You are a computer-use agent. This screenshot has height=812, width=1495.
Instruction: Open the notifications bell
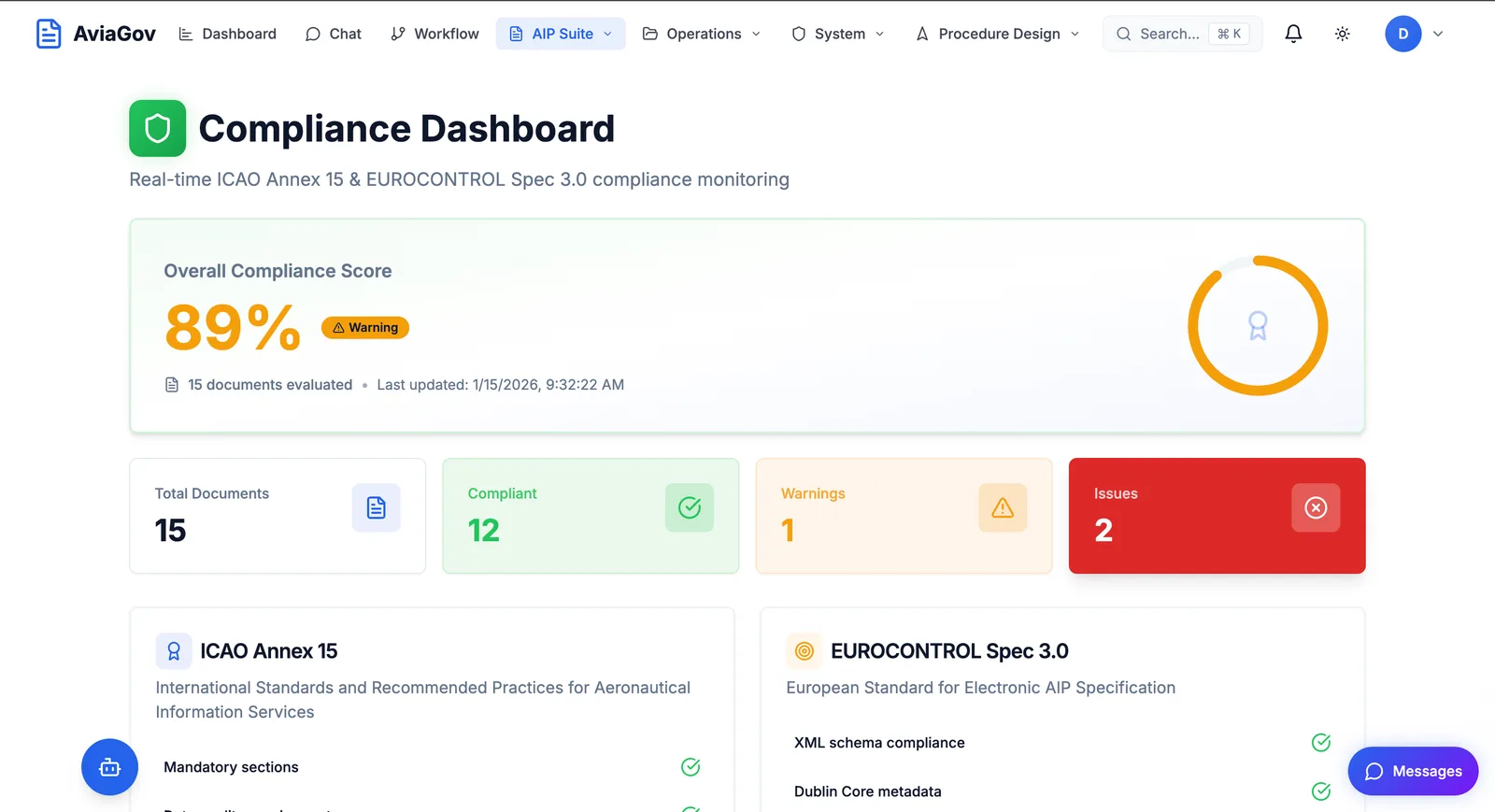pyautogui.click(x=1293, y=34)
